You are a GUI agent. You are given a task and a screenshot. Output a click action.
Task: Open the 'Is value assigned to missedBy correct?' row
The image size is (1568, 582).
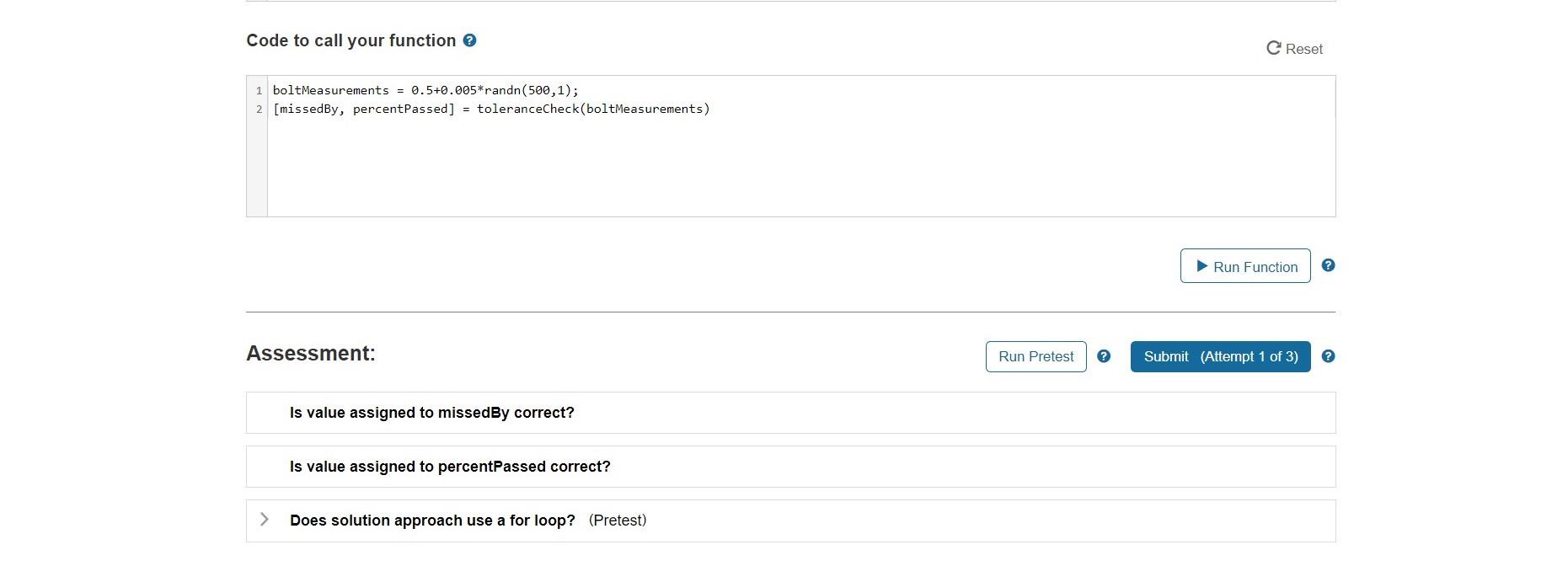point(790,413)
